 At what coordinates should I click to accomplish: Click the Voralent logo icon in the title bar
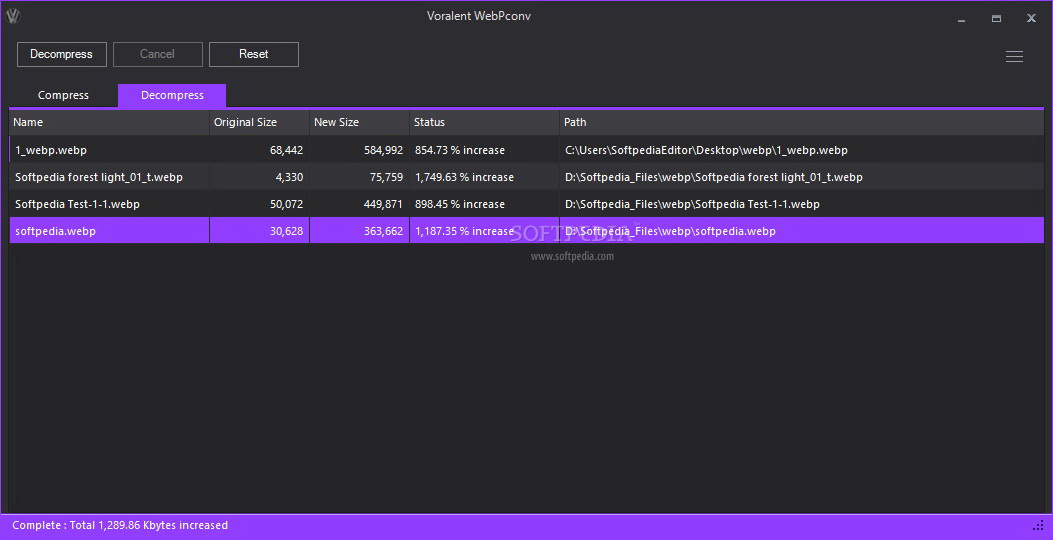[13, 16]
